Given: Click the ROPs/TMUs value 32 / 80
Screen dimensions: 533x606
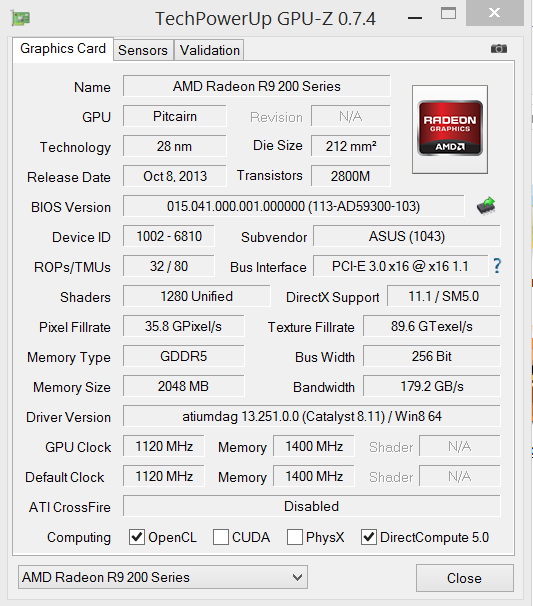Looking at the screenshot, I should (169, 266).
